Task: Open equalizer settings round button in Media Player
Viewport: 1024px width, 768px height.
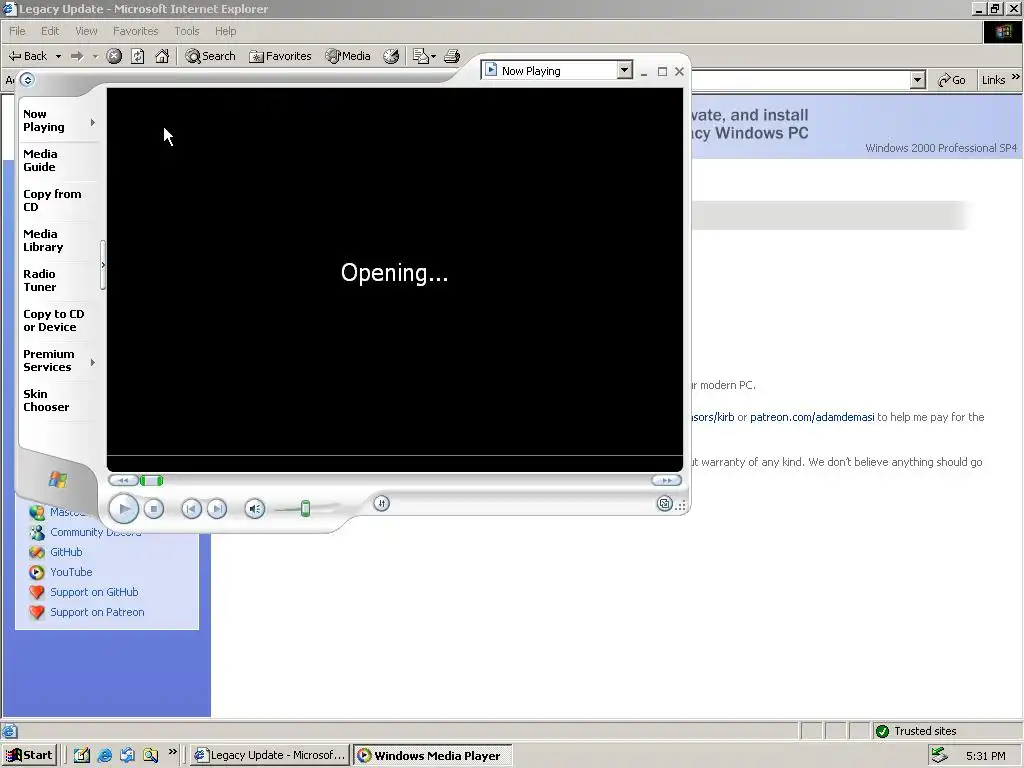Action: point(381,504)
